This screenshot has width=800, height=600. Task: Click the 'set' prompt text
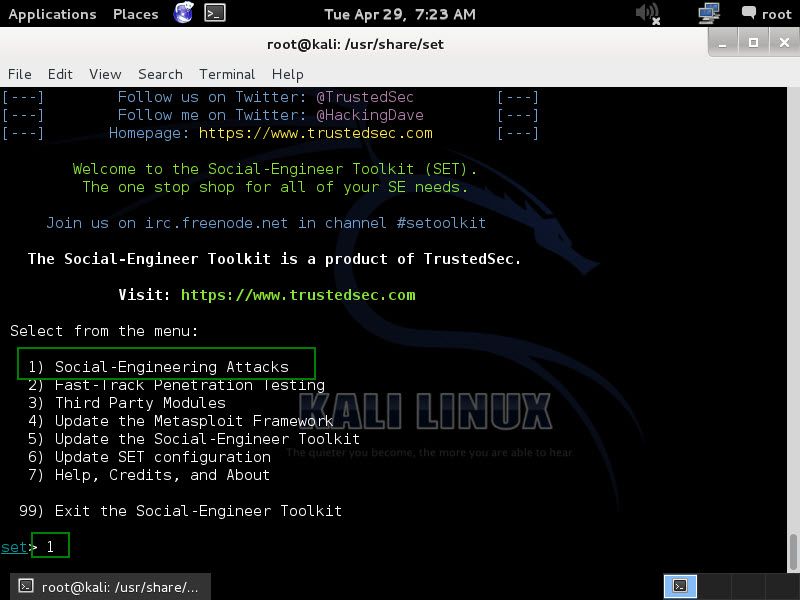tap(14, 547)
